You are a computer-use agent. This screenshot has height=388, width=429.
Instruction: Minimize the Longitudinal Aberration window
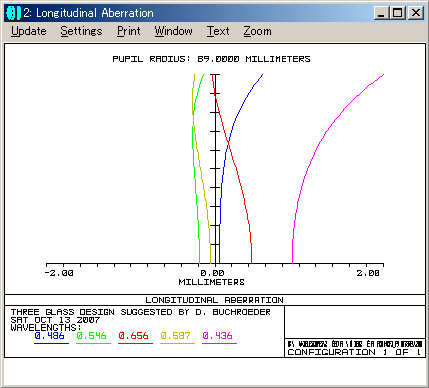pos(381,13)
